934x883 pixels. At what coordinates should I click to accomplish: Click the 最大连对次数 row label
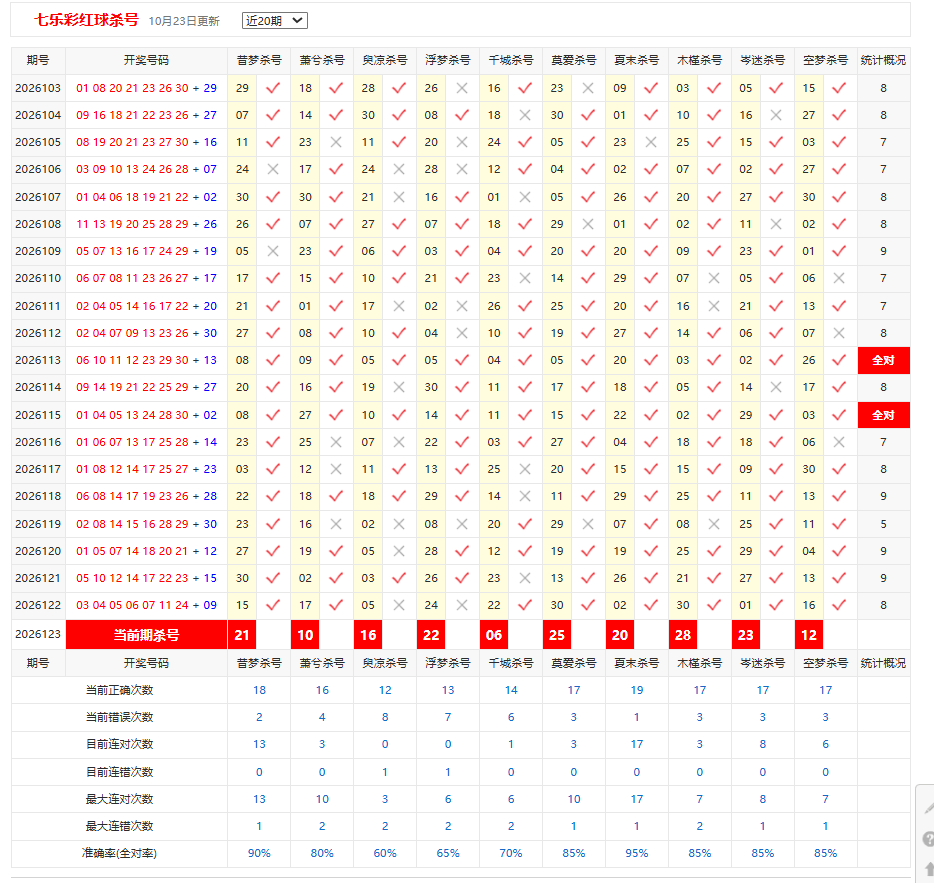[x=120, y=800]
